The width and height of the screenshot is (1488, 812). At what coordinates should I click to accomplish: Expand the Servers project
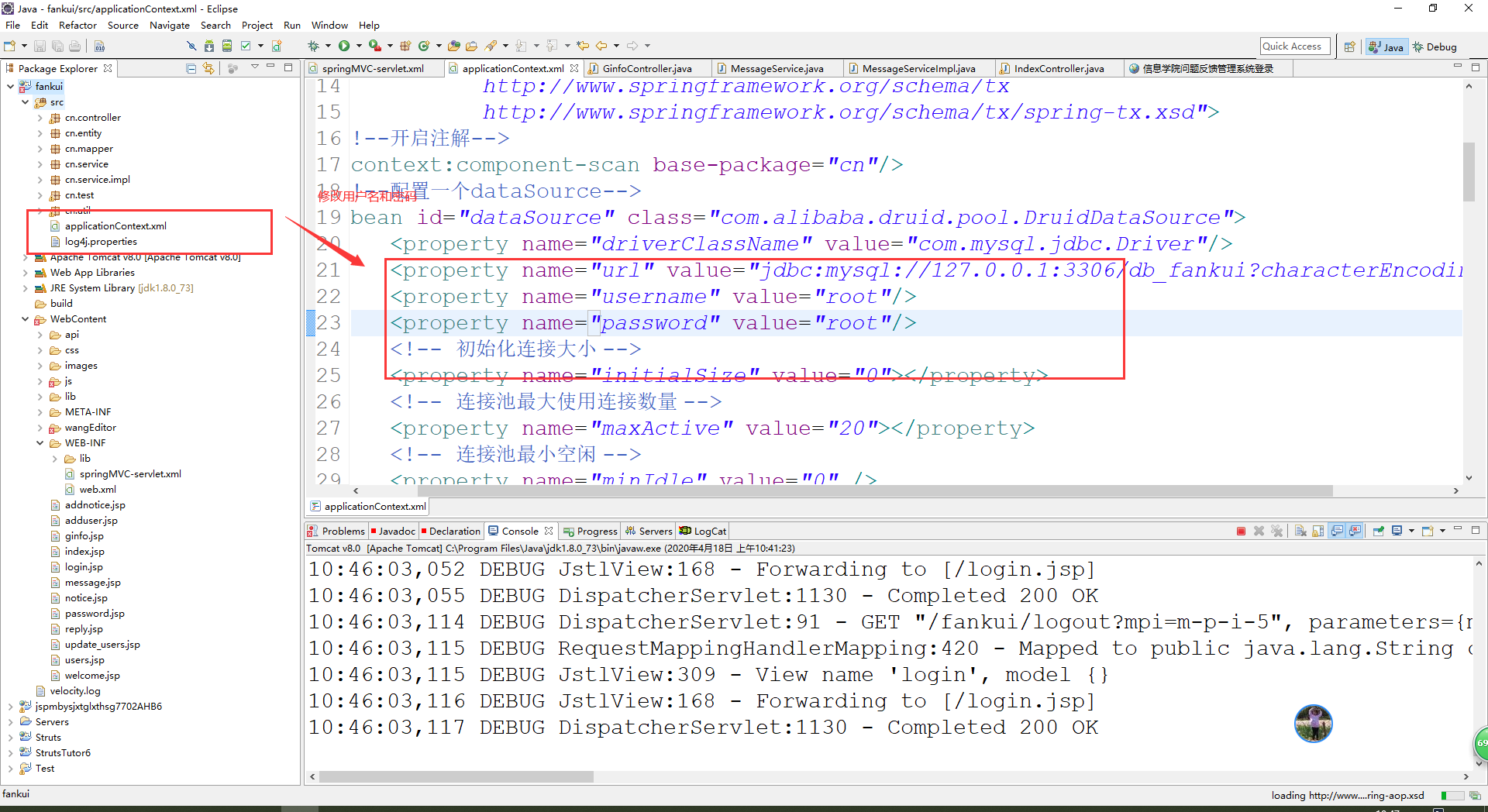[10, 722]
